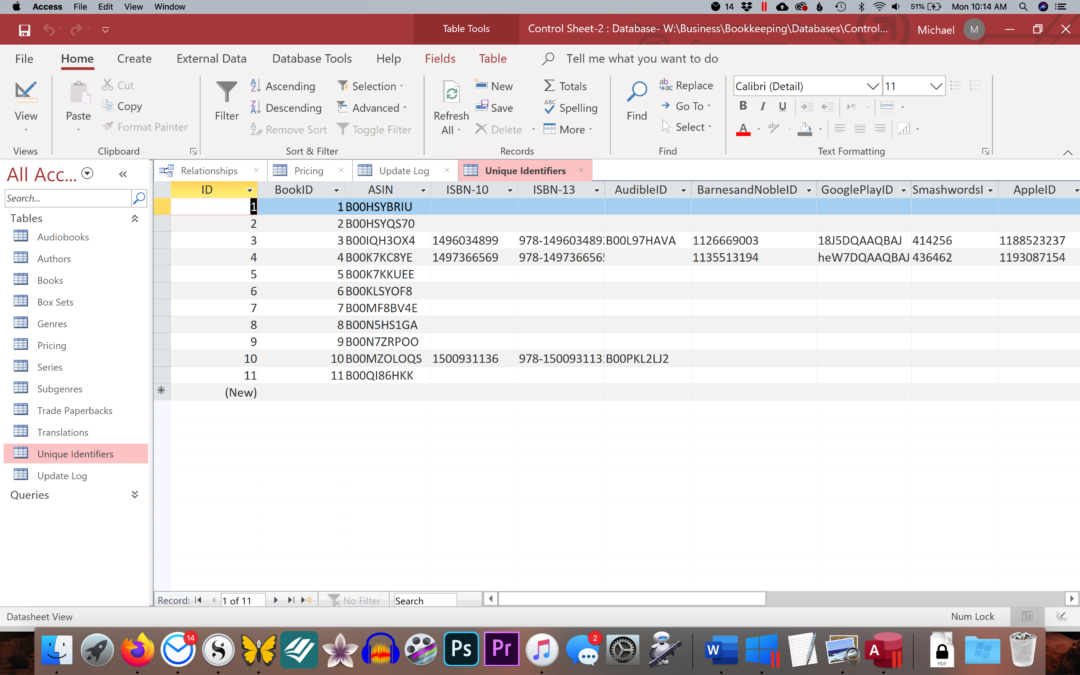This screenshot has width=1080, height=675.
Task: Click the Paste clipboard icon
Action: (x=78, y=92)
